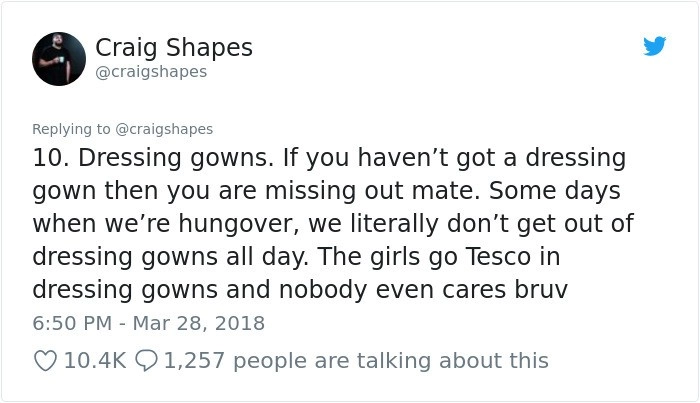Screen dimensions: 700x403
Task: Click the 10.4K likes count
Action: coord(94,360)
